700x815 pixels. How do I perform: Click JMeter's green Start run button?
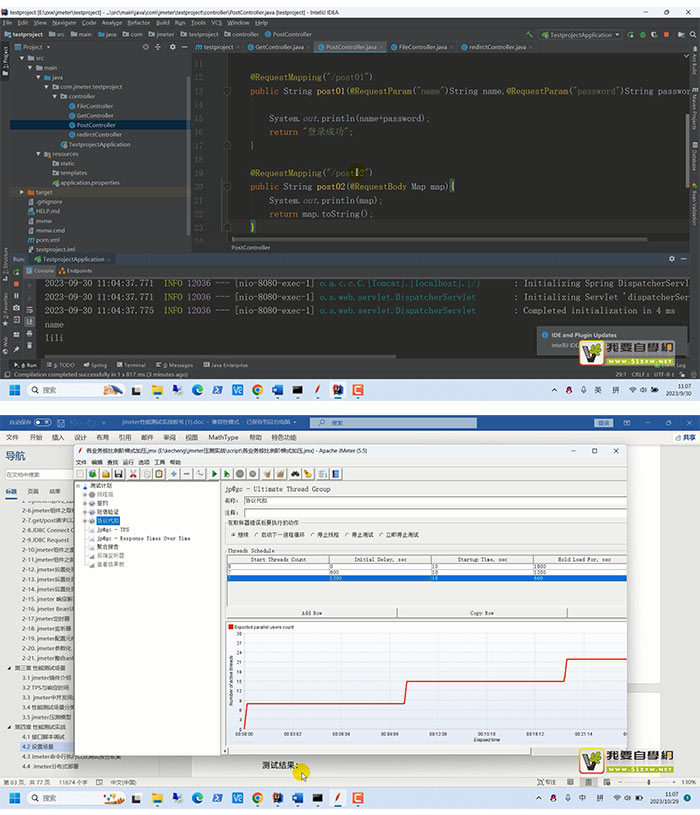point(214,474)
